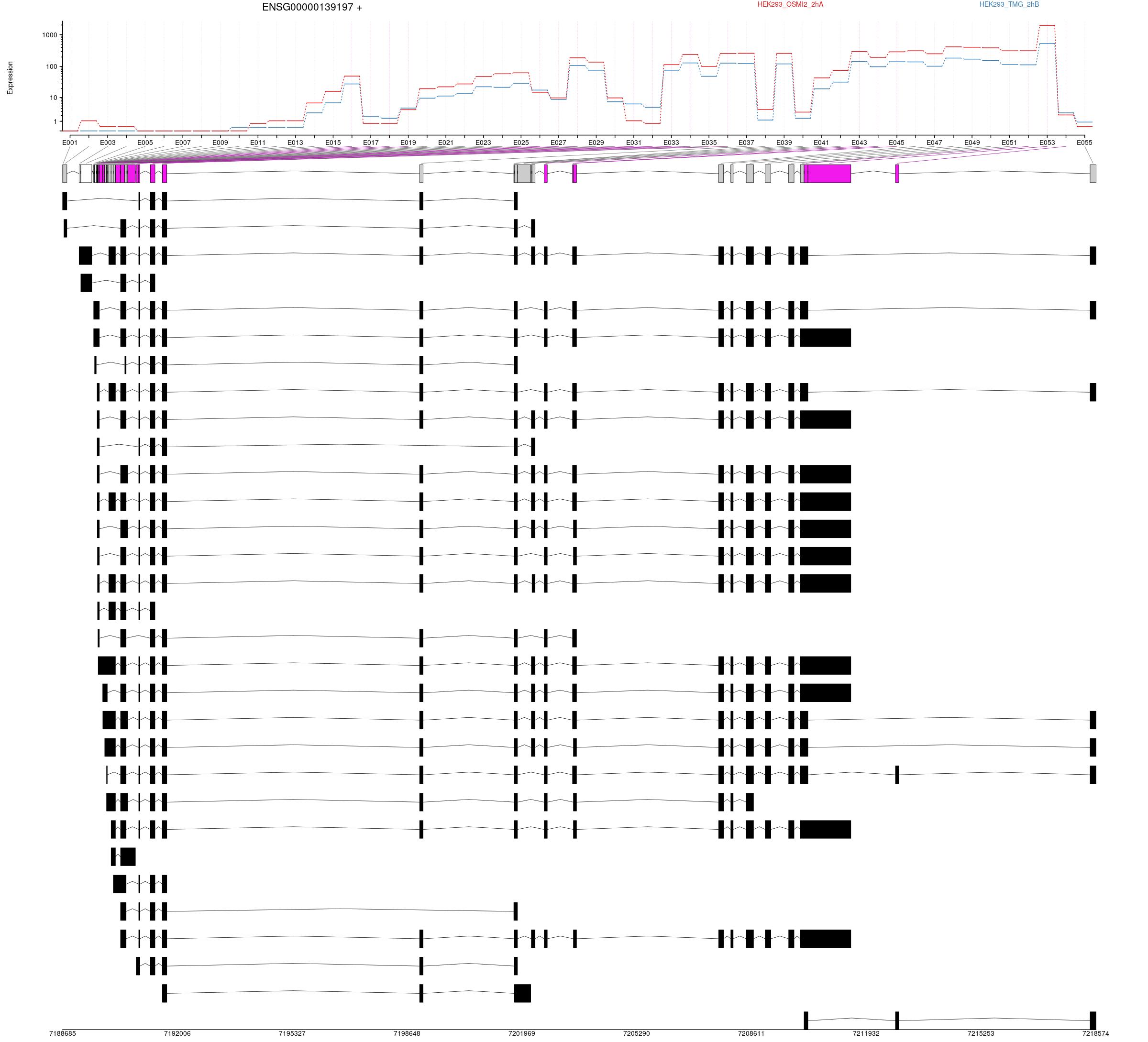Click y-axis tick value 1000

click(x=50, y=35)
